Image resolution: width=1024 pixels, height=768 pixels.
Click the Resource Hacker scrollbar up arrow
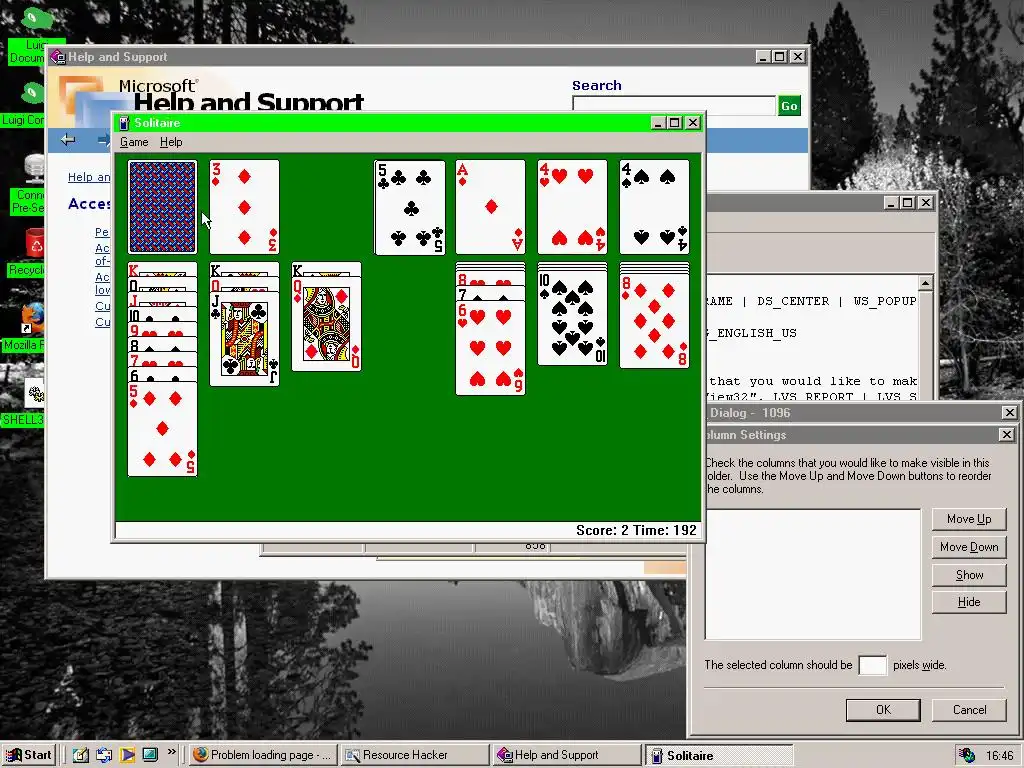pyautogui.click(x=925, y=283)
